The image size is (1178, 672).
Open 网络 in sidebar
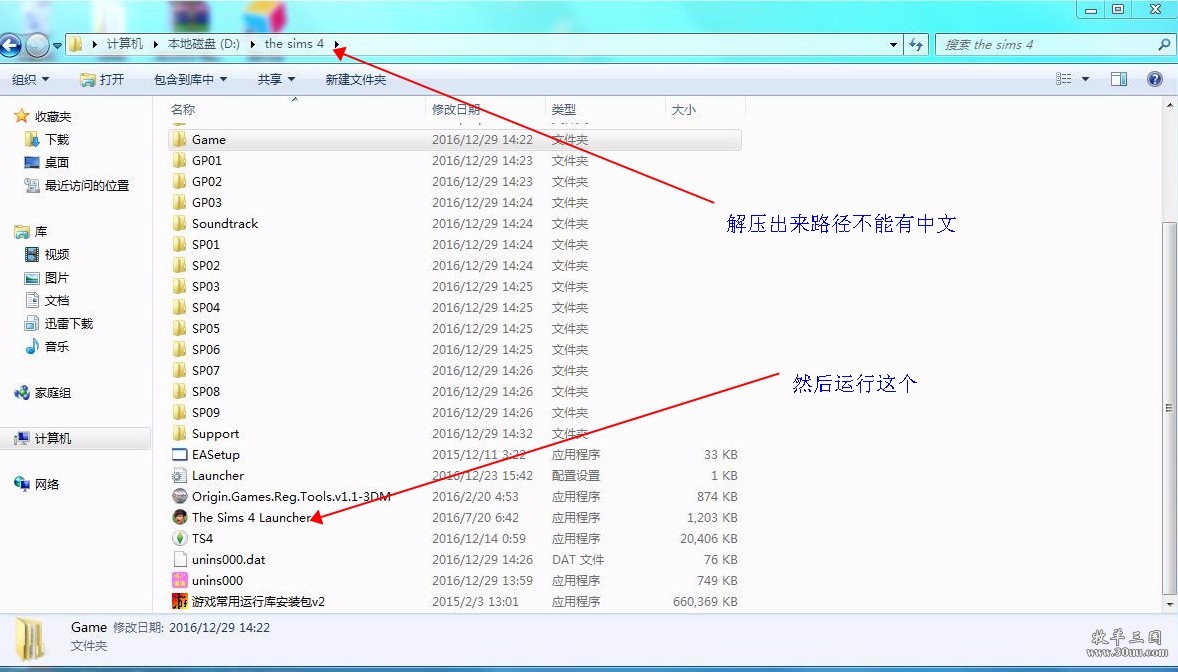point(47,485)
